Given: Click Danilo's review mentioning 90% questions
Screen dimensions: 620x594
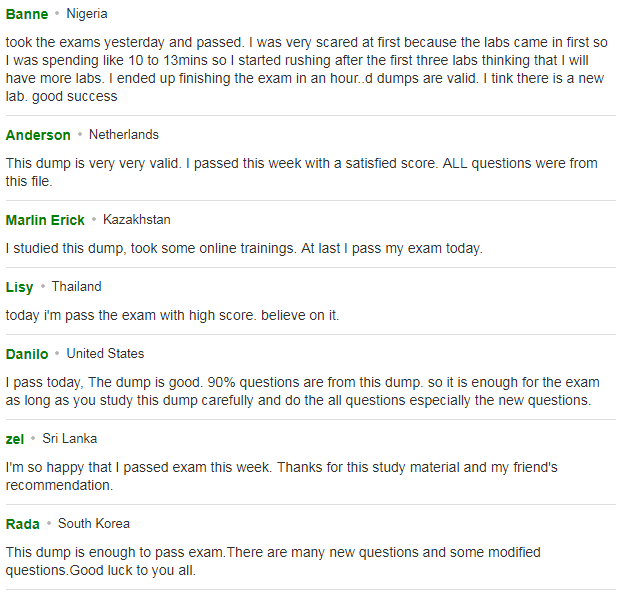Looking at the screenshot, I should [x=302, y=392].
